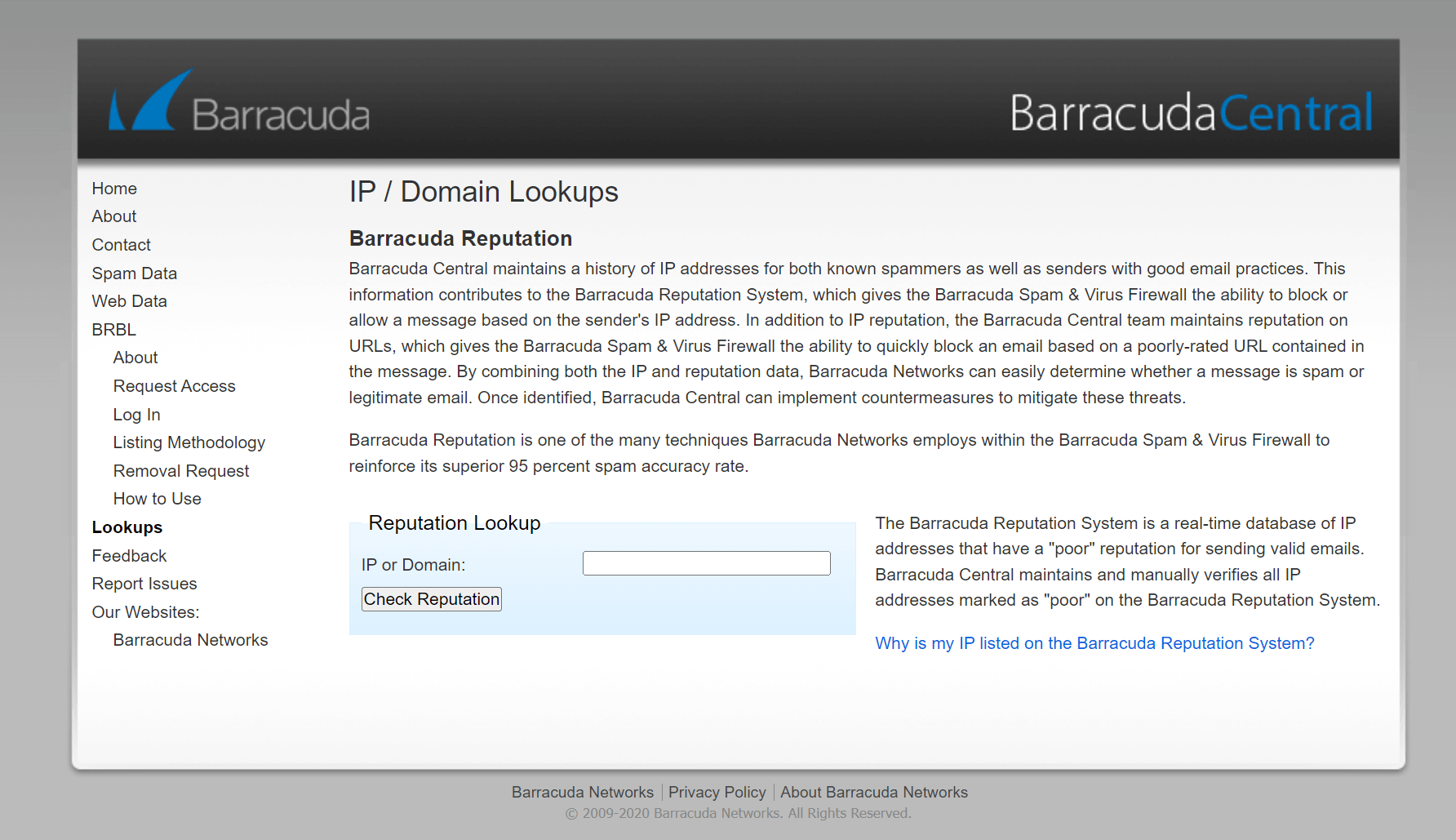Viewport: 1456px width, 840px height.
Task: Focus the IP or Domain input field
Action: pos(707,563)
